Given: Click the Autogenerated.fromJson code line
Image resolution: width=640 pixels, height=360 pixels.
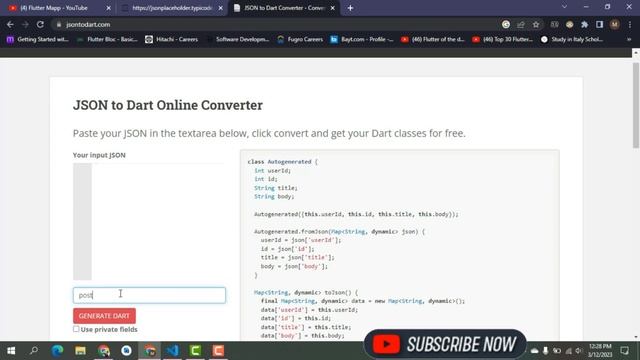Looking at the screenshot, I should click(339, 231).
